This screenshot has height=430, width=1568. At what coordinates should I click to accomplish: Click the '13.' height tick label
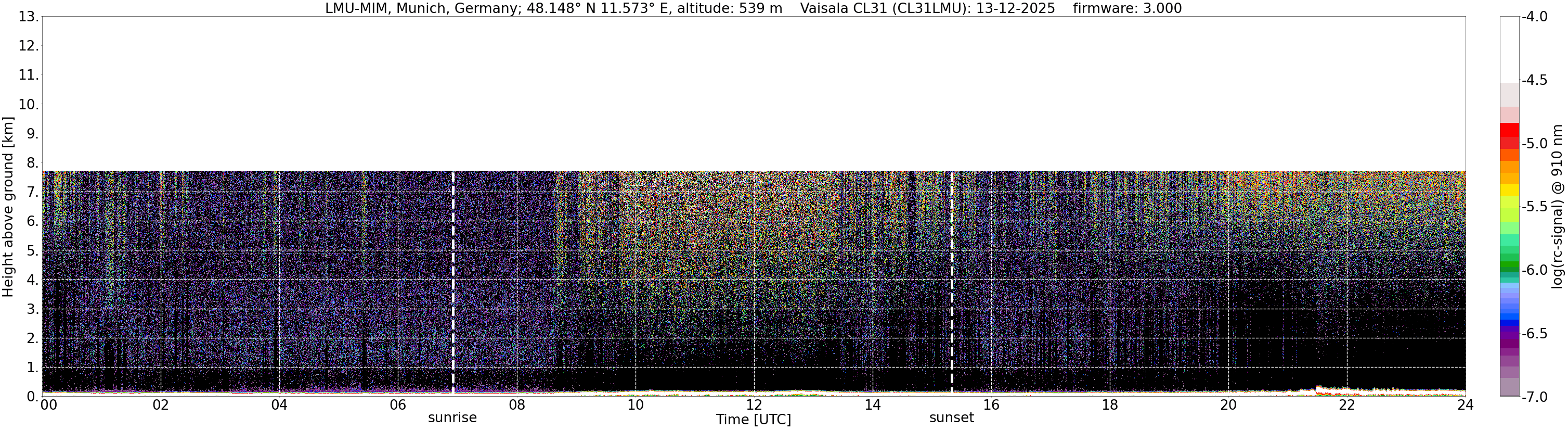[29, 17]
